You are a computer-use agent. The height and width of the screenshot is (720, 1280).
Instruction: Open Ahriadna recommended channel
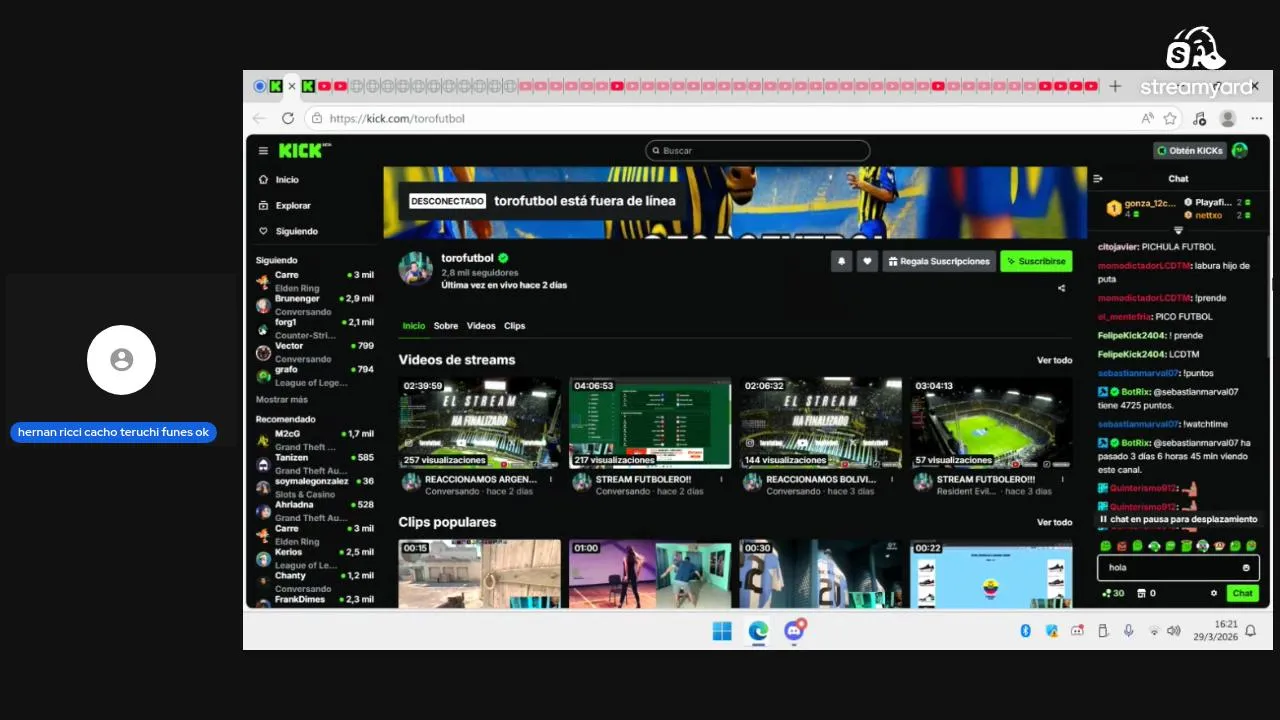(315, 511)
